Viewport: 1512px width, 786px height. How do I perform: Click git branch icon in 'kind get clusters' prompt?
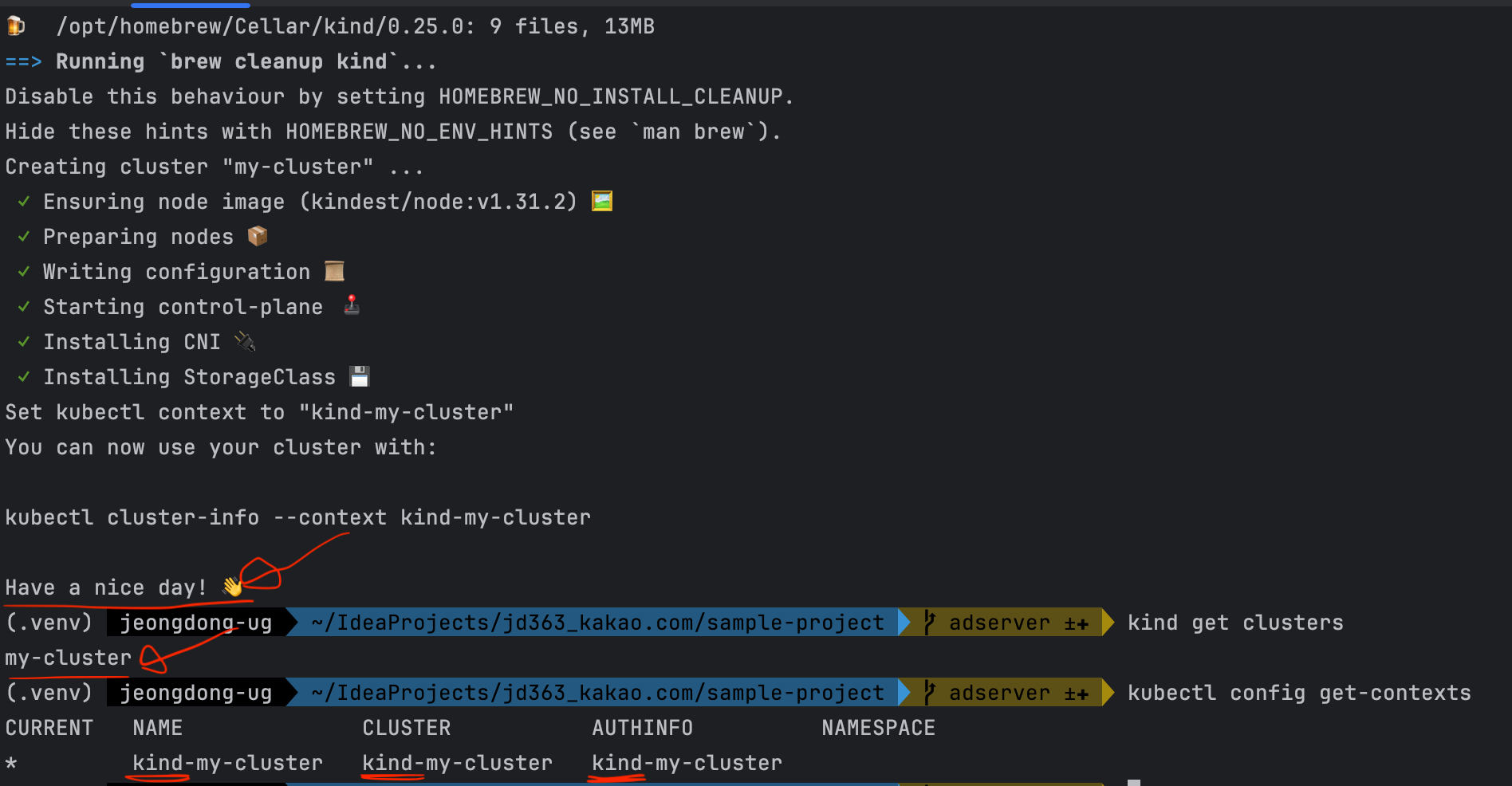pos(929,623)
